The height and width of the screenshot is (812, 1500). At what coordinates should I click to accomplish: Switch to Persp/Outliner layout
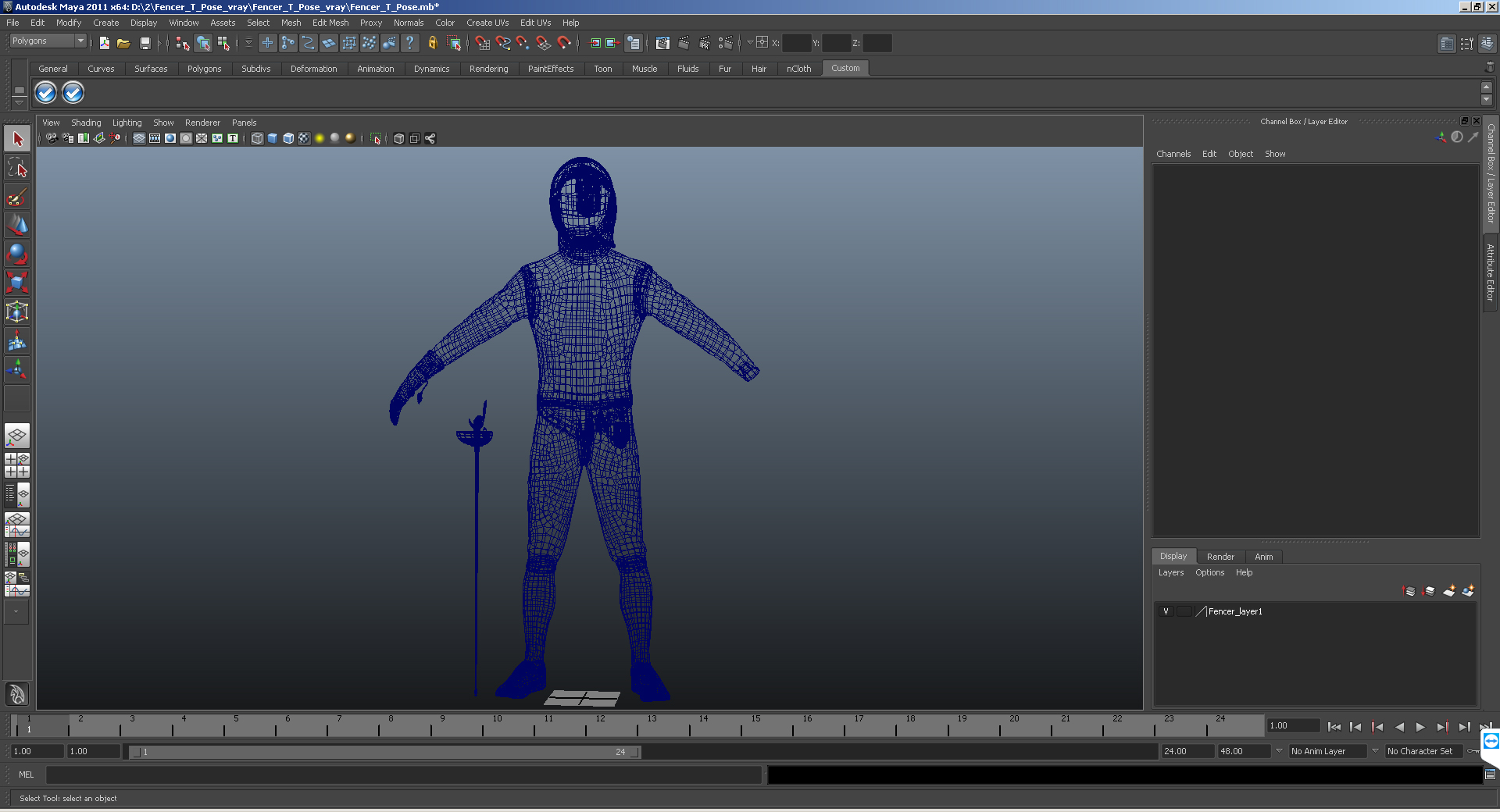pyautogui.click(x=17, y=495)
